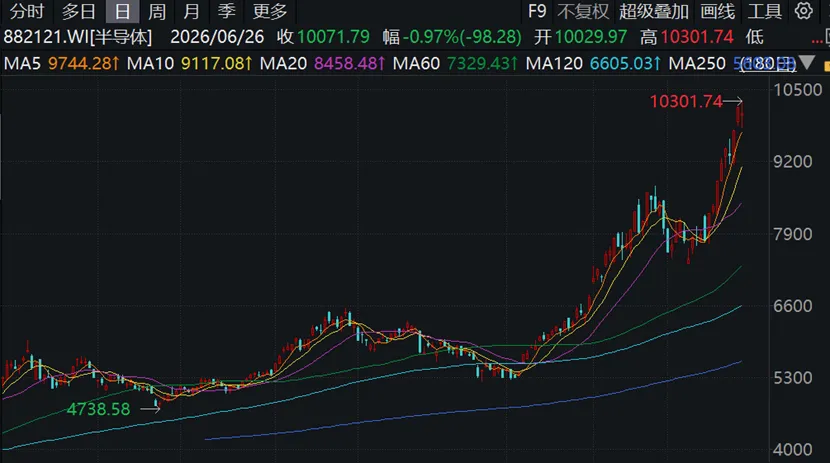Click the MA10 9117.08 indicator label
Screen dimensions: 830x463
click(190, 63)
